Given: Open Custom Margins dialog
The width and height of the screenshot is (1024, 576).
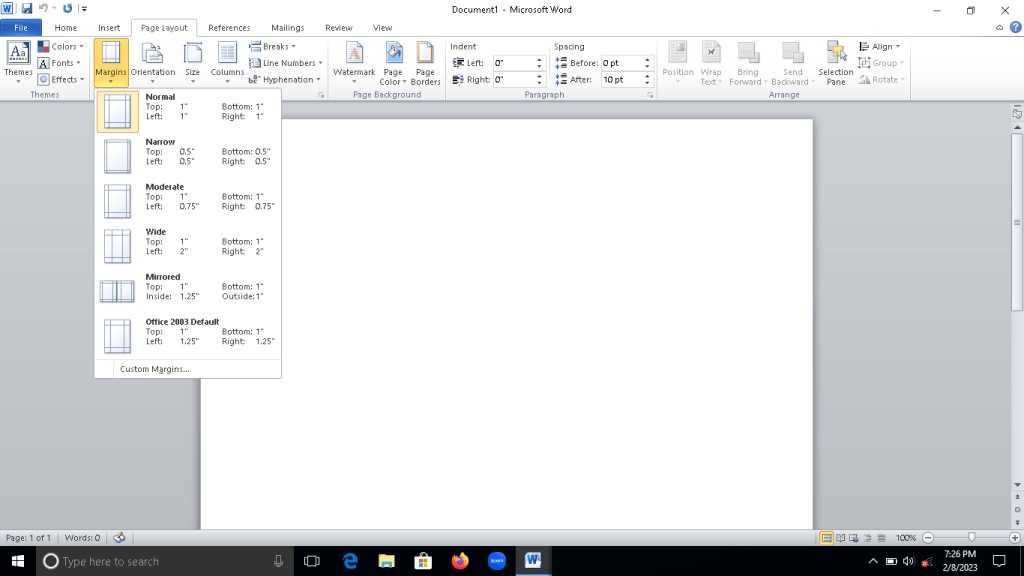Looking at the screenshot, I should pyautogui.click(x=188, y=369).
